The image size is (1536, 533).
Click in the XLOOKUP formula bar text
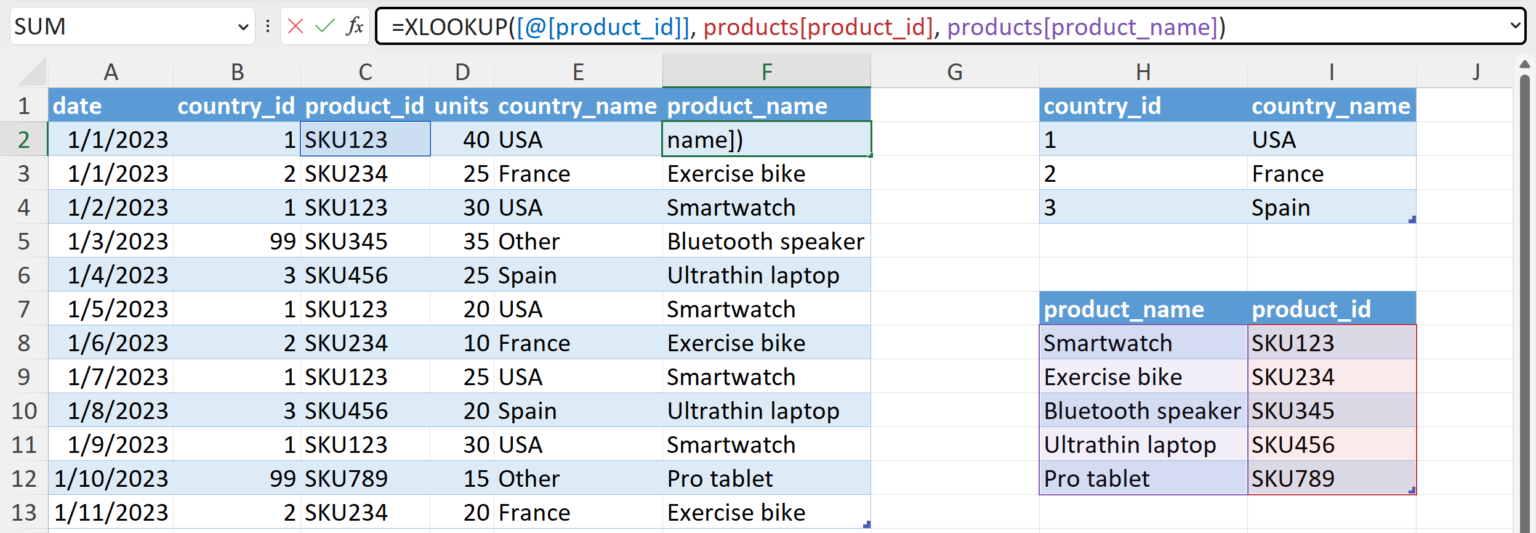[x=800, y=27]
